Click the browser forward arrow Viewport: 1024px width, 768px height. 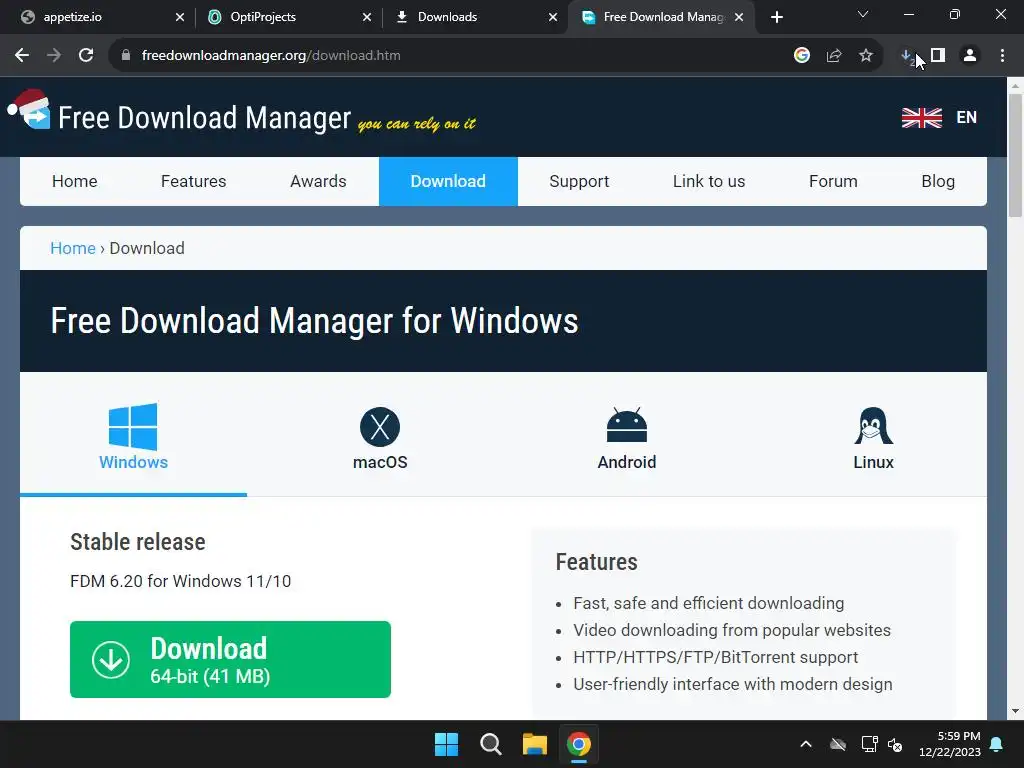click(x=54, y=56)
